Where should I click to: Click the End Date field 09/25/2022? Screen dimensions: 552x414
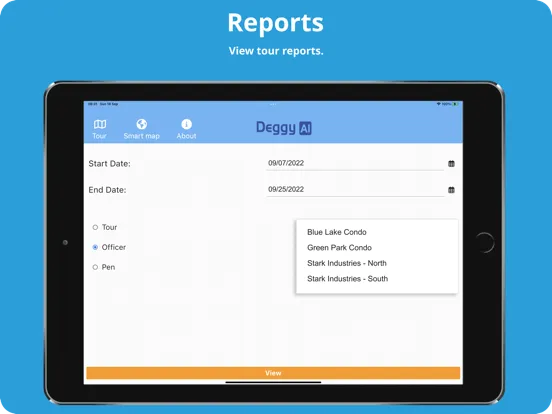(355, 190)
